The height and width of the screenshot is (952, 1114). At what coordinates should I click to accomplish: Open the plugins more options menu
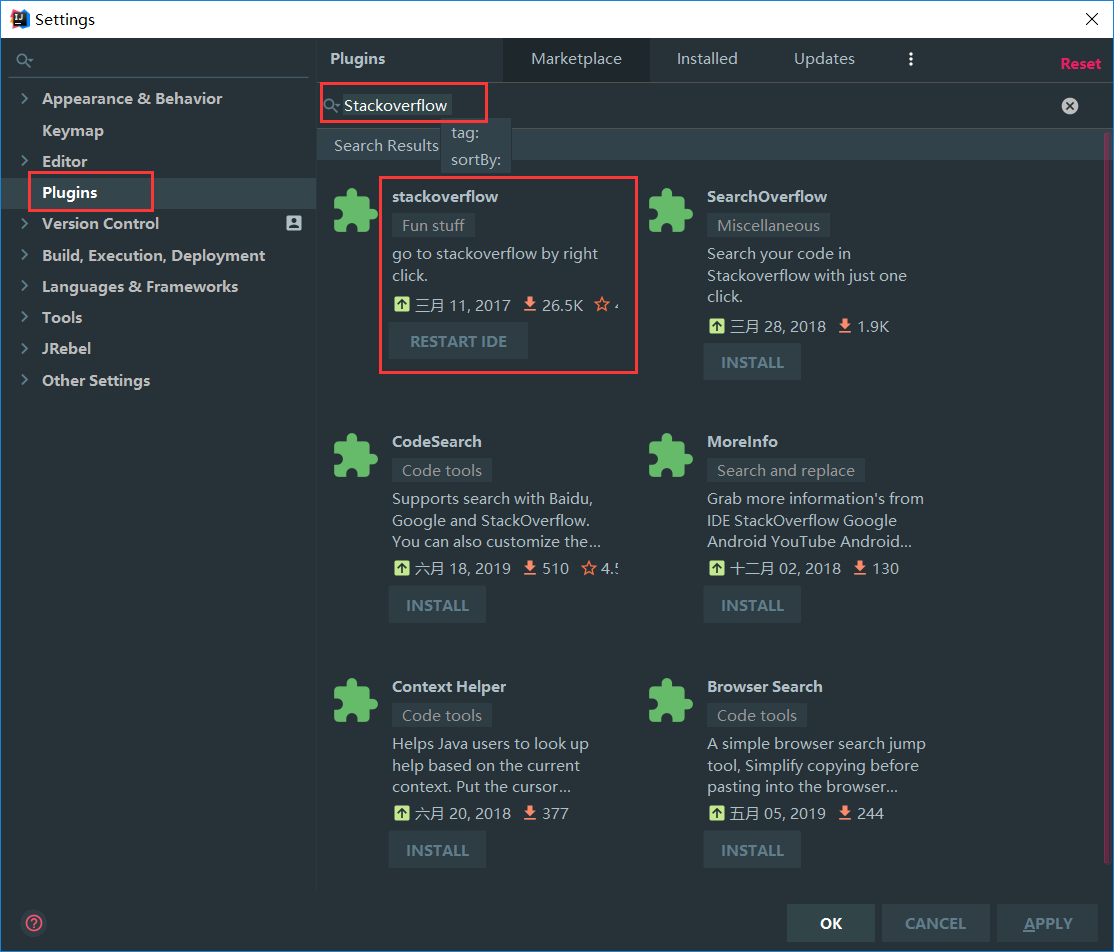910,59
